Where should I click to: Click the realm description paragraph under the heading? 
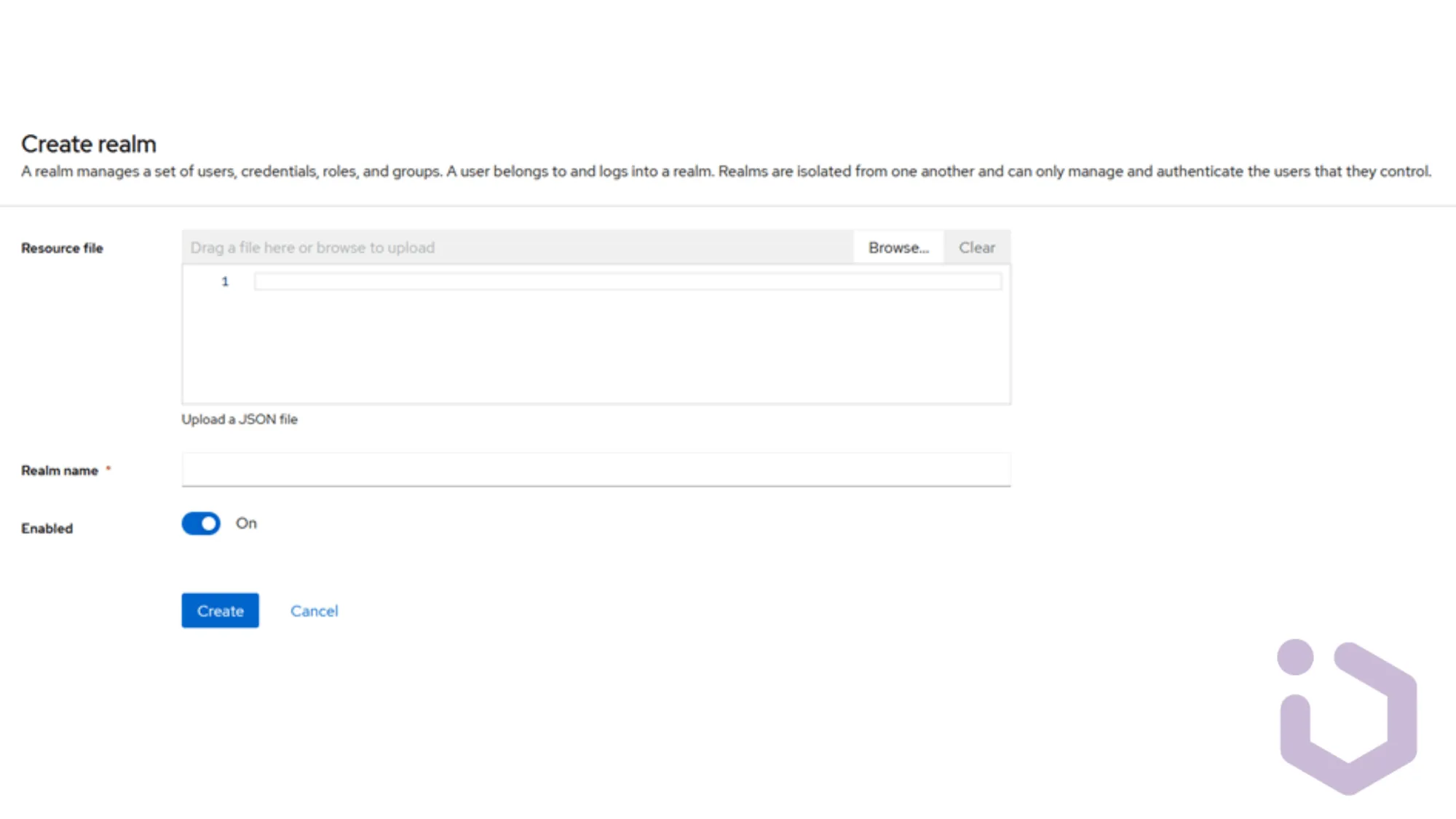pyautogui.click(x=726, y=172)
